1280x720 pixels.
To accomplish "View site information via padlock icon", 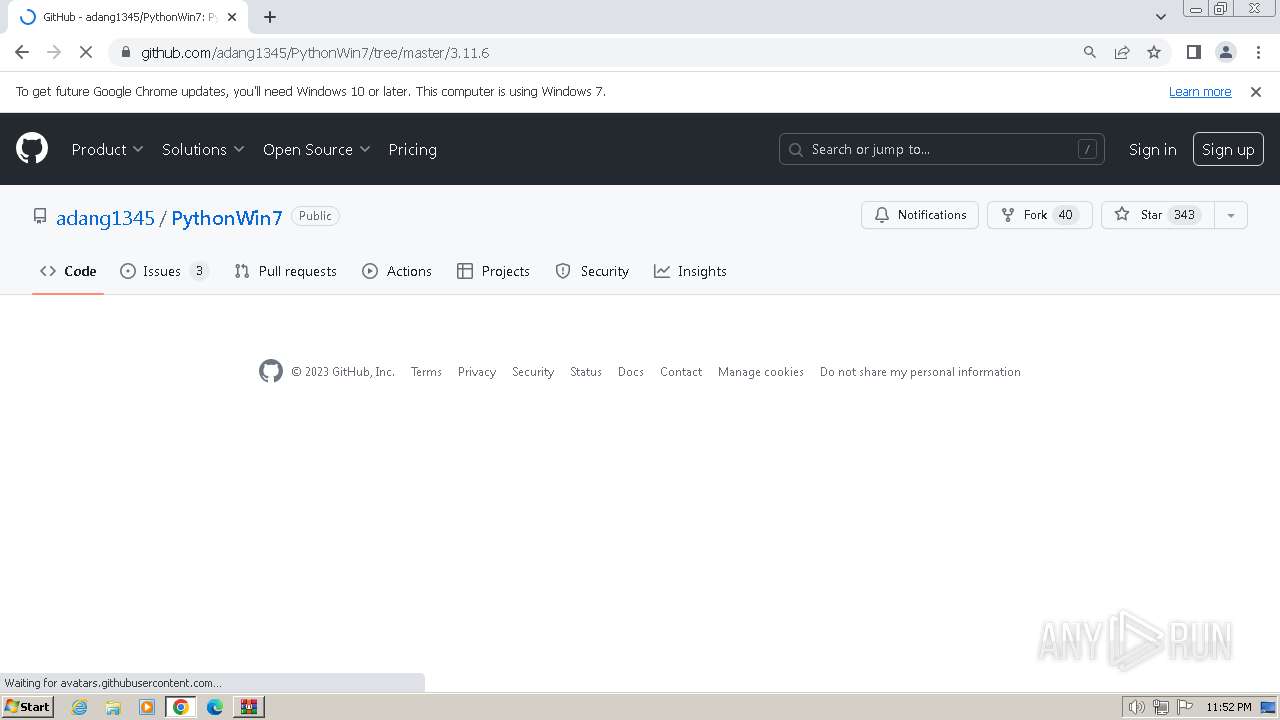I will point(125,52).
